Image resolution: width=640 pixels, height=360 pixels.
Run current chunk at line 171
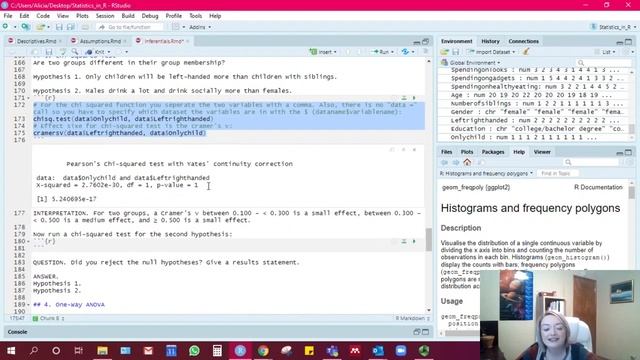coord(414,98)
